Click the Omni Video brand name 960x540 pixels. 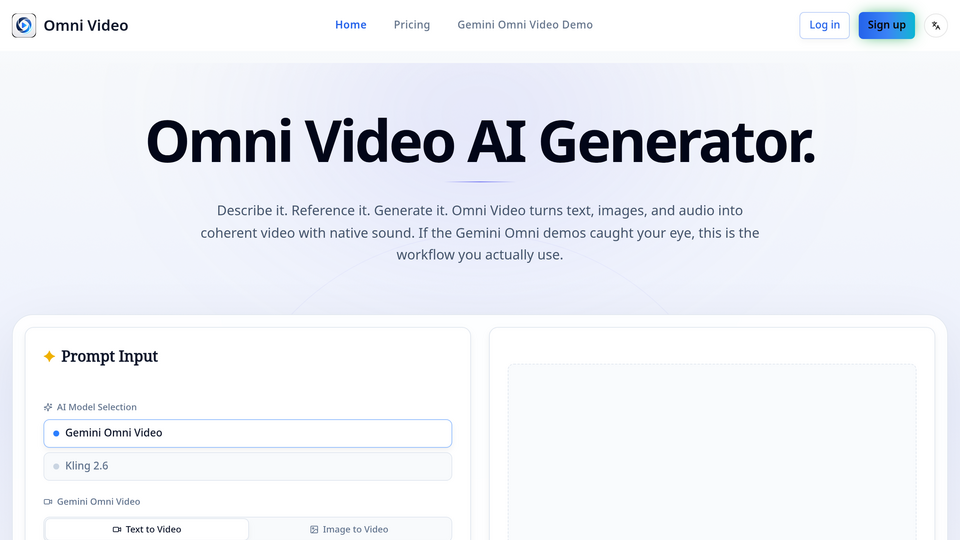pos(86,26)
